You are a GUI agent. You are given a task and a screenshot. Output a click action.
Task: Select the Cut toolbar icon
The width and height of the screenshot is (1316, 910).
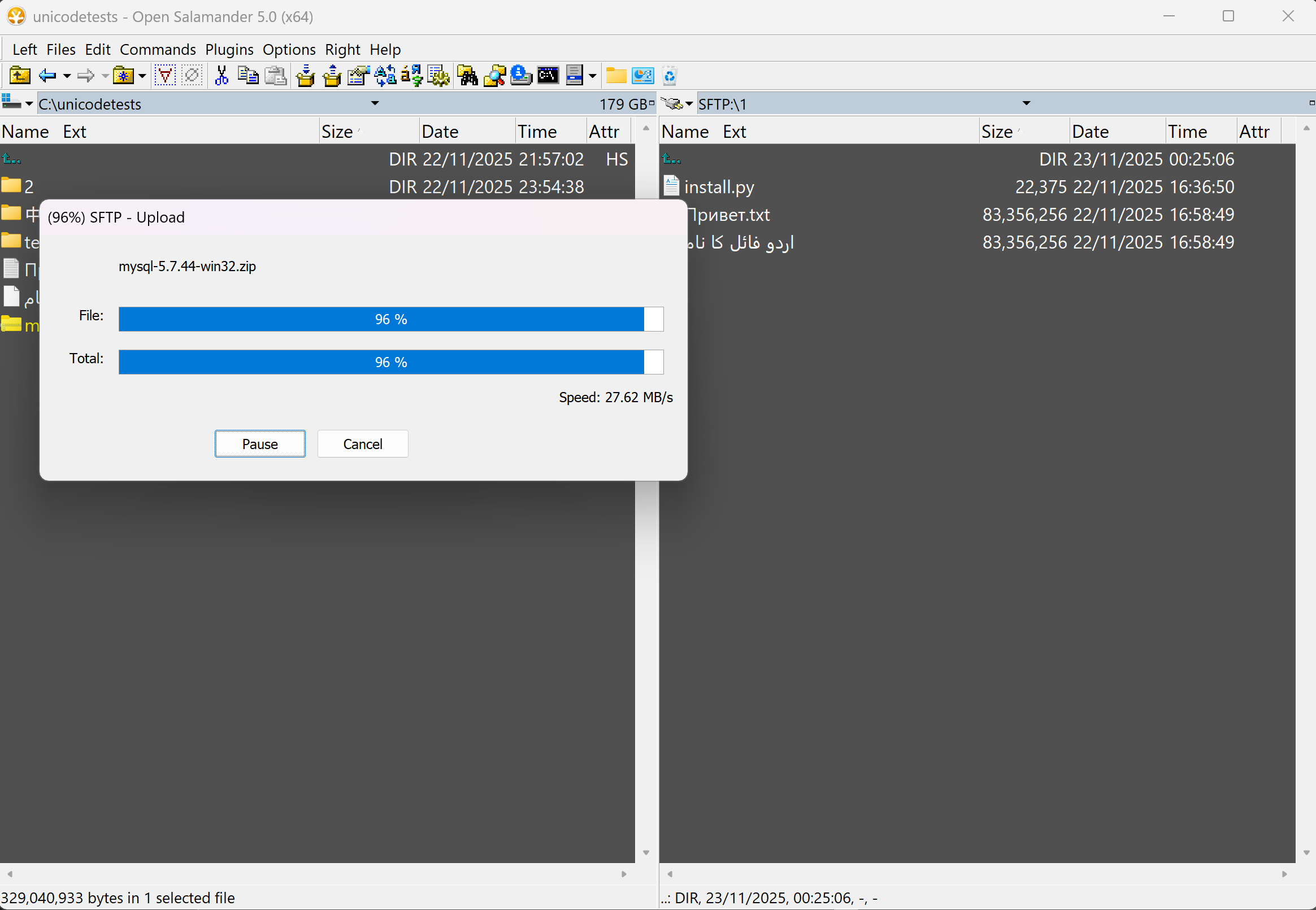pyautogui.click(x=221, y=75)
